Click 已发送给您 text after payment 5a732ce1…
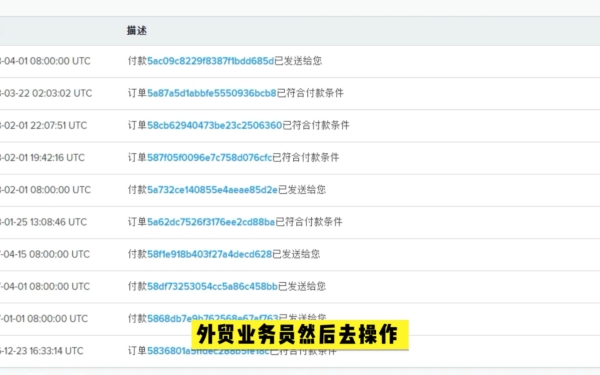 302,189
